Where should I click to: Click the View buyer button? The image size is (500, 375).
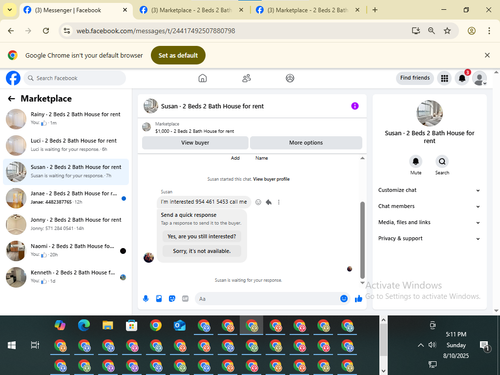coord(195,143)
